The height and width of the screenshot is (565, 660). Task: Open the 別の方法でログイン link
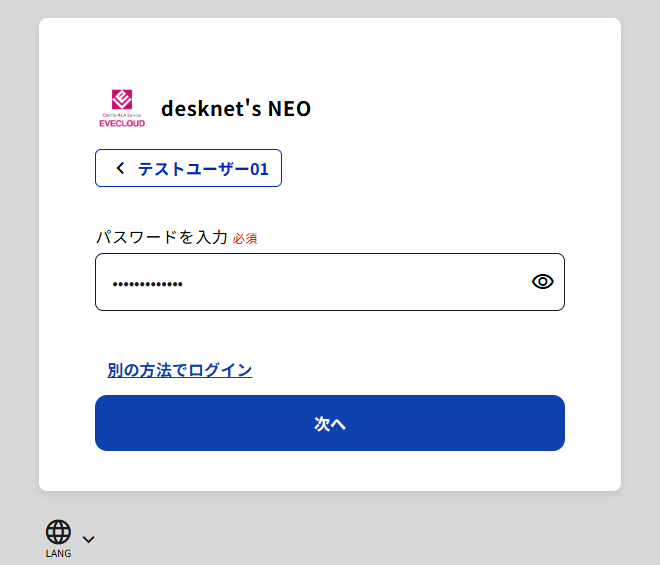point(180,370)
